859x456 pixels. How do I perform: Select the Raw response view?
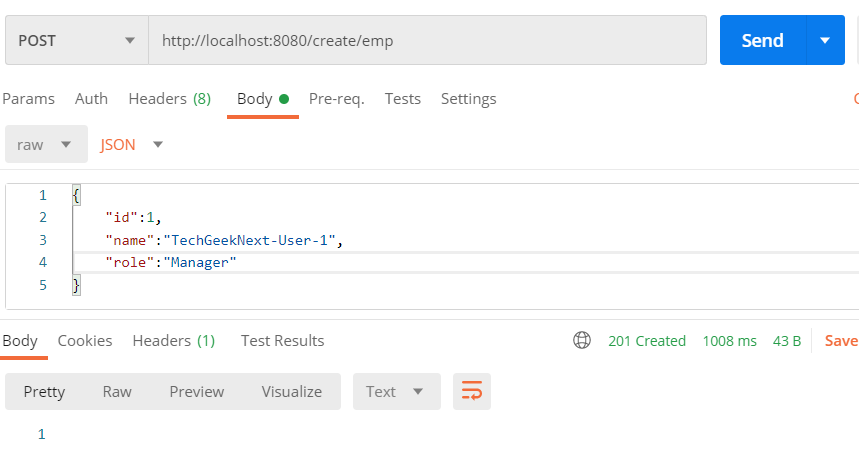[117, 391]
